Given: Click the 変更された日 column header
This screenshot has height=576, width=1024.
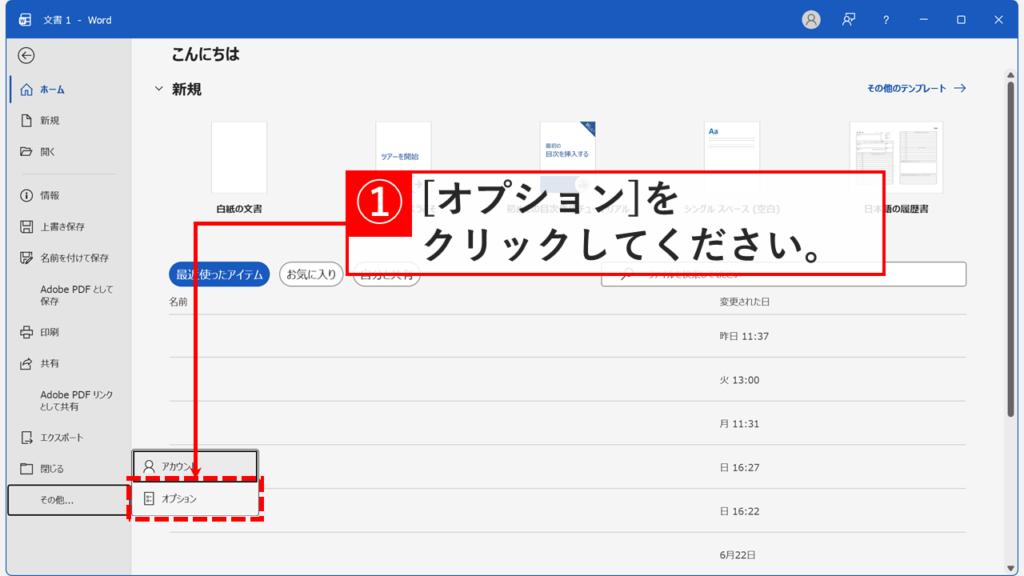Looking at the screenshot, I should (744, 302).
